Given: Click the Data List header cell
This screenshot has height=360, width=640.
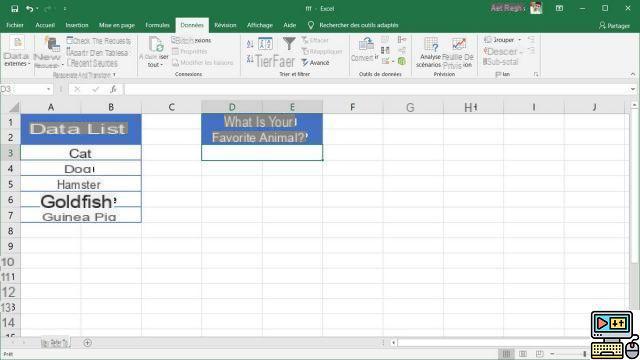Looking at the screenshot, I should [x=81, y=129].
